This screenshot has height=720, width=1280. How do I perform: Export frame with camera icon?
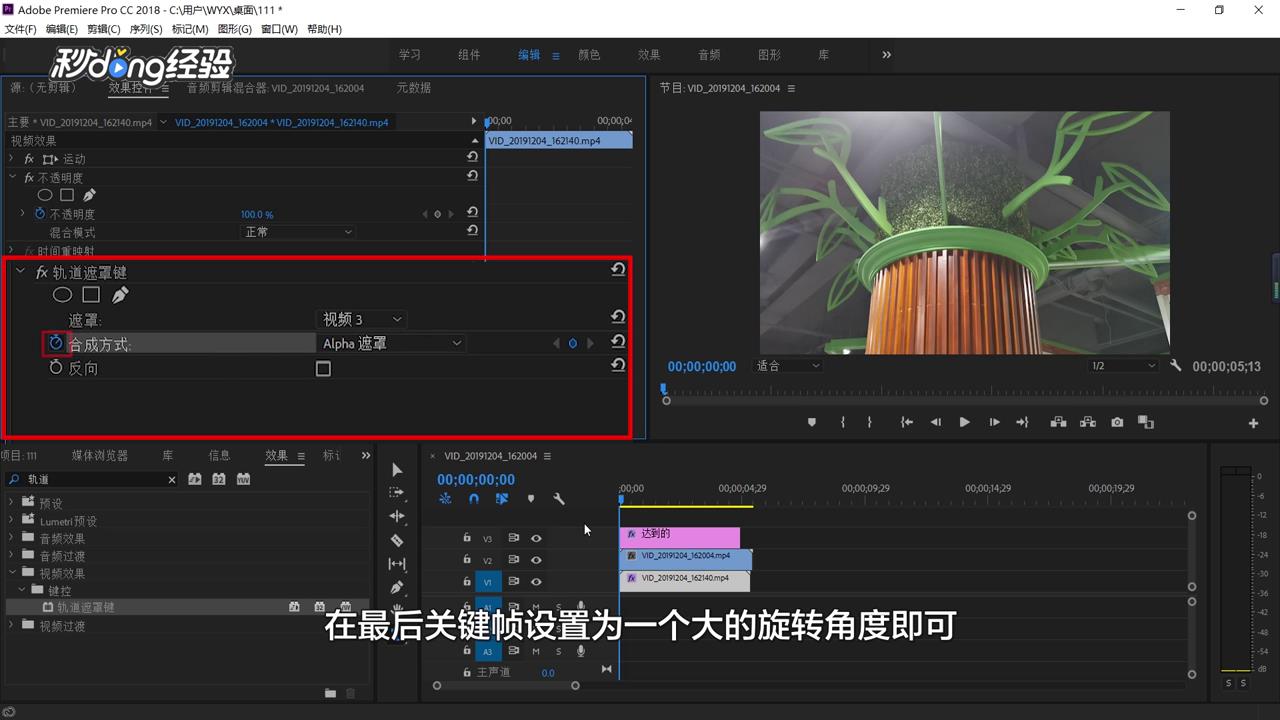coord(1117,422)
